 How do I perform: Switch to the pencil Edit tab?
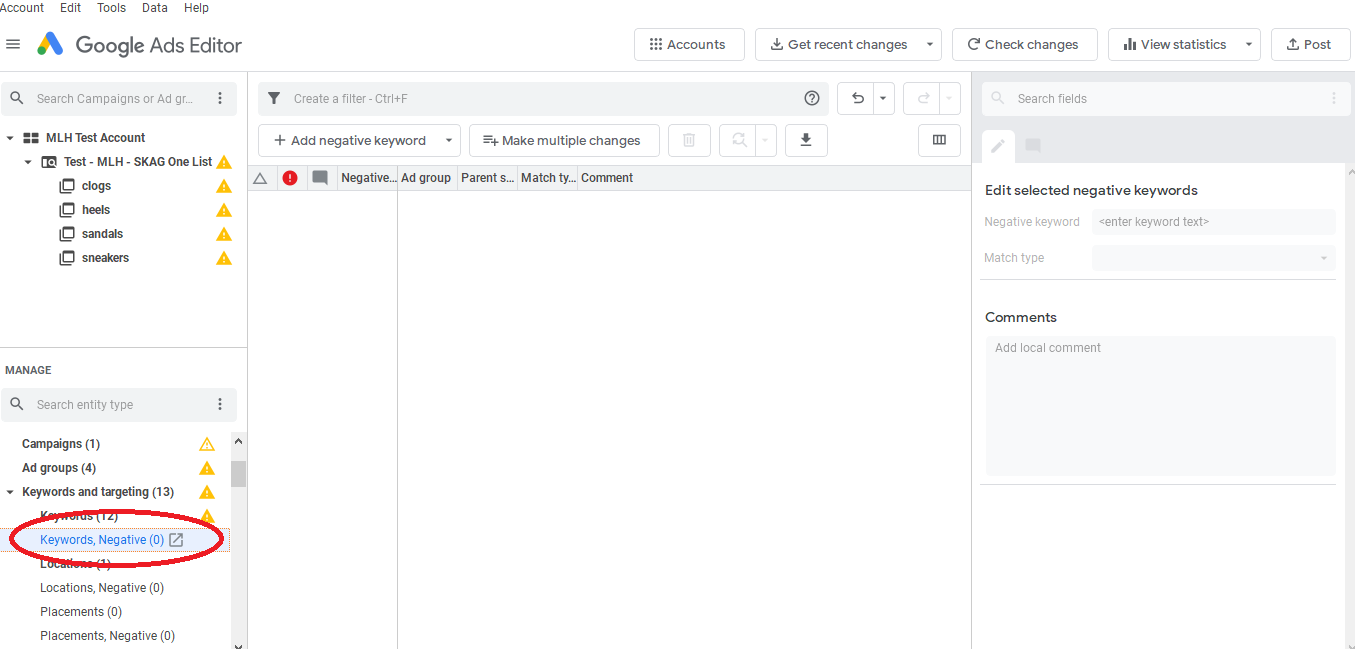998,146
